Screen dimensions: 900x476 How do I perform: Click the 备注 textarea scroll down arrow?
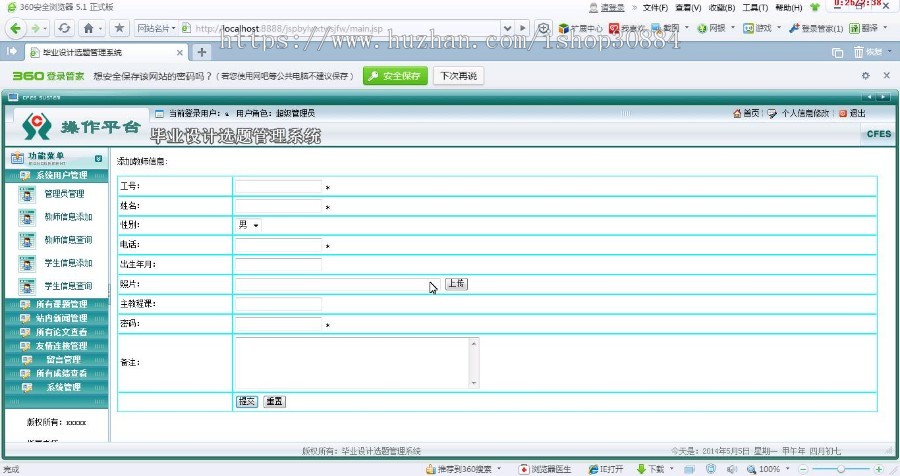pos(474,383)
